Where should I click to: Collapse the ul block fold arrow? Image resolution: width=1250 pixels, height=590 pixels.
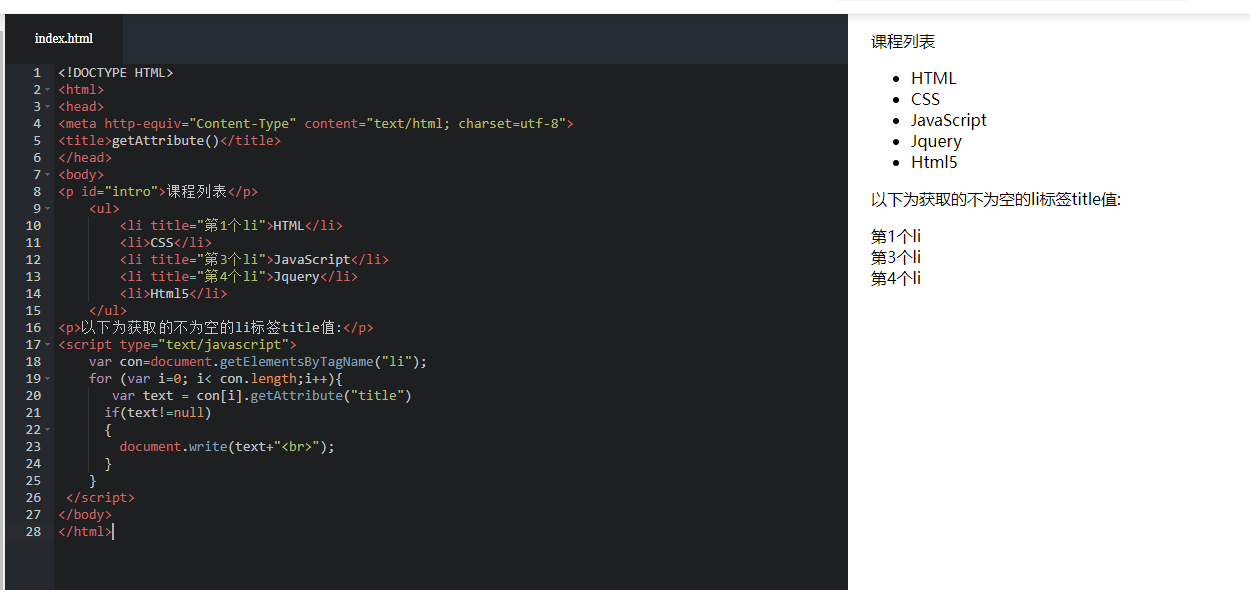pyautogui.click(x=47, y=209)
